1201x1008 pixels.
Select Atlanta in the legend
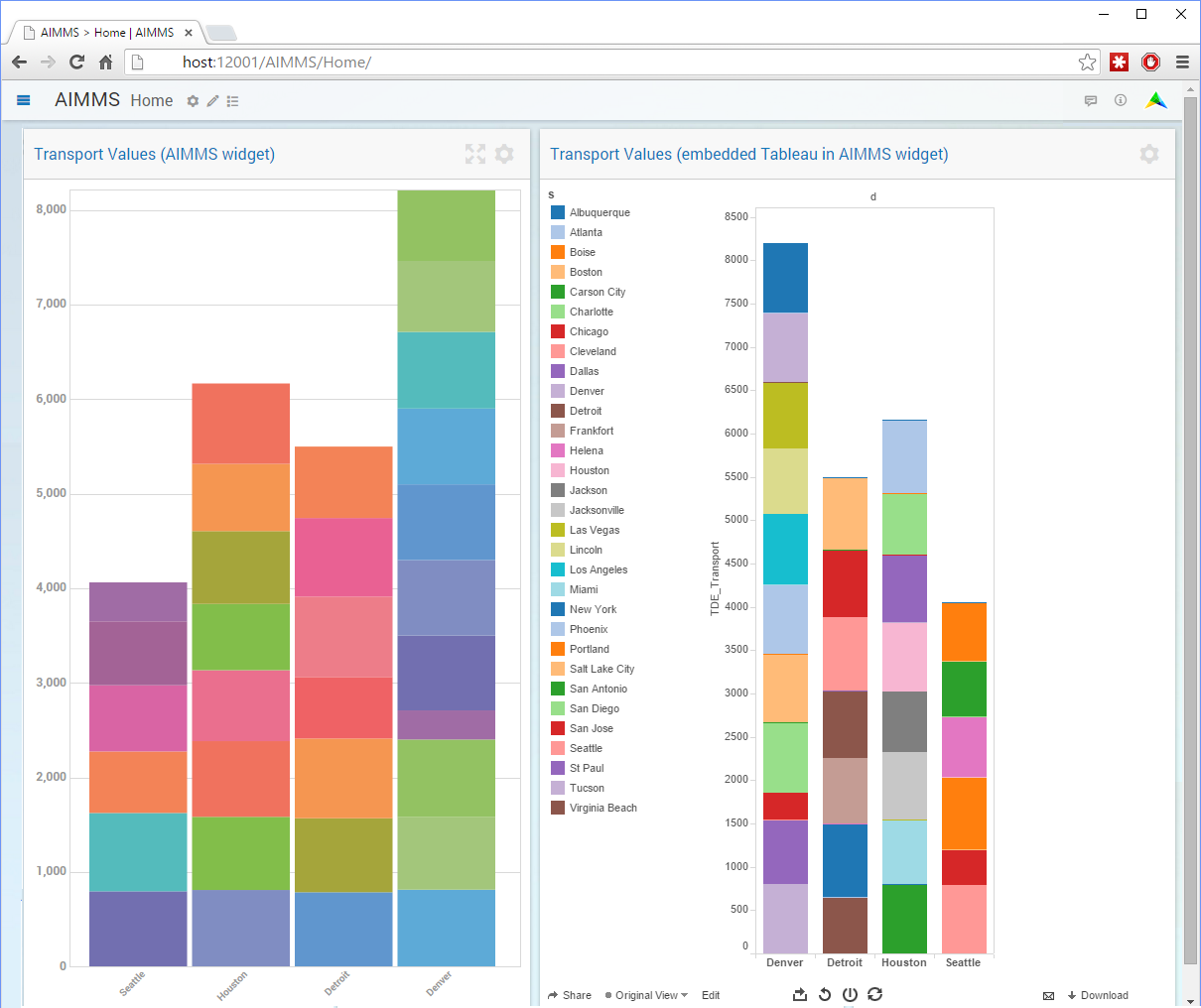586,232
